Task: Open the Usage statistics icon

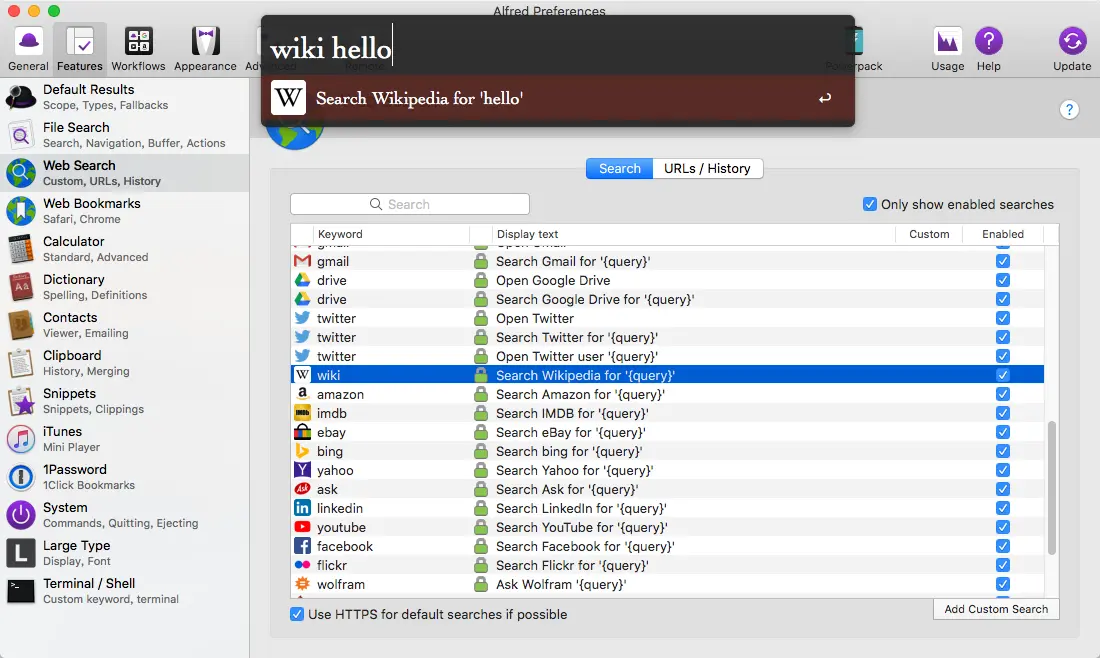Action: [x=948, y=48]
